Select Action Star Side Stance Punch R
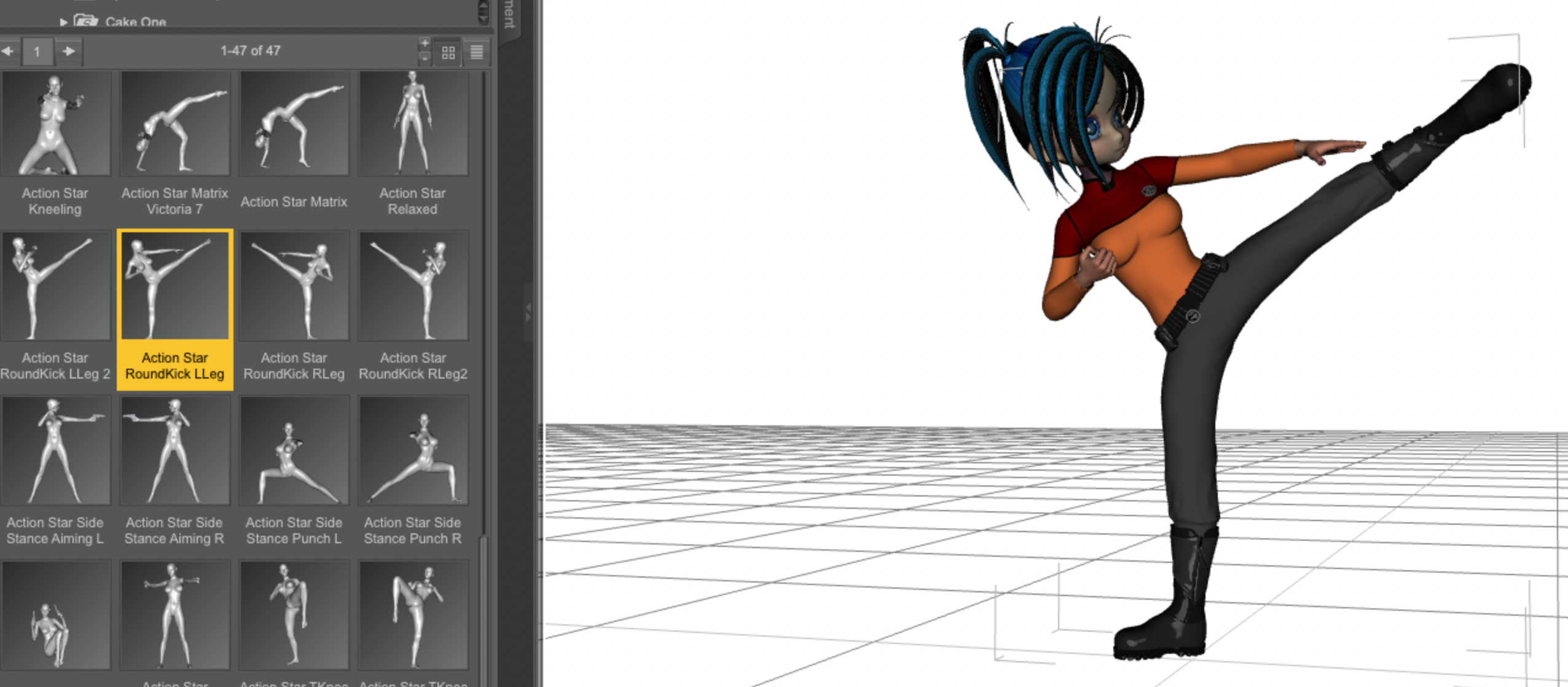Viewport: 1568px width, 687px height. 413,450
